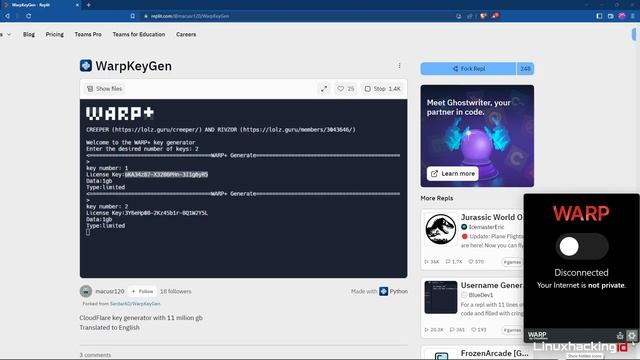Toggle the browser sidebar icon
640x360 pixels.
point(599,16)
